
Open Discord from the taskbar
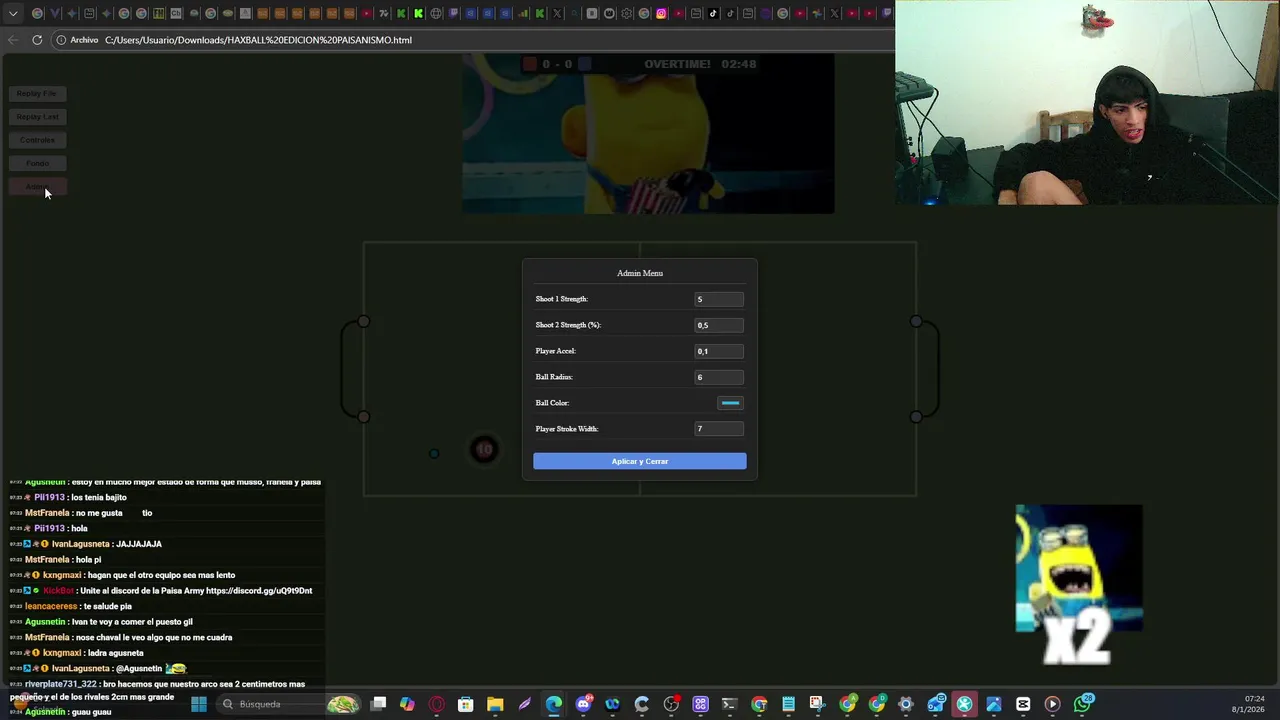click(584, 704)
